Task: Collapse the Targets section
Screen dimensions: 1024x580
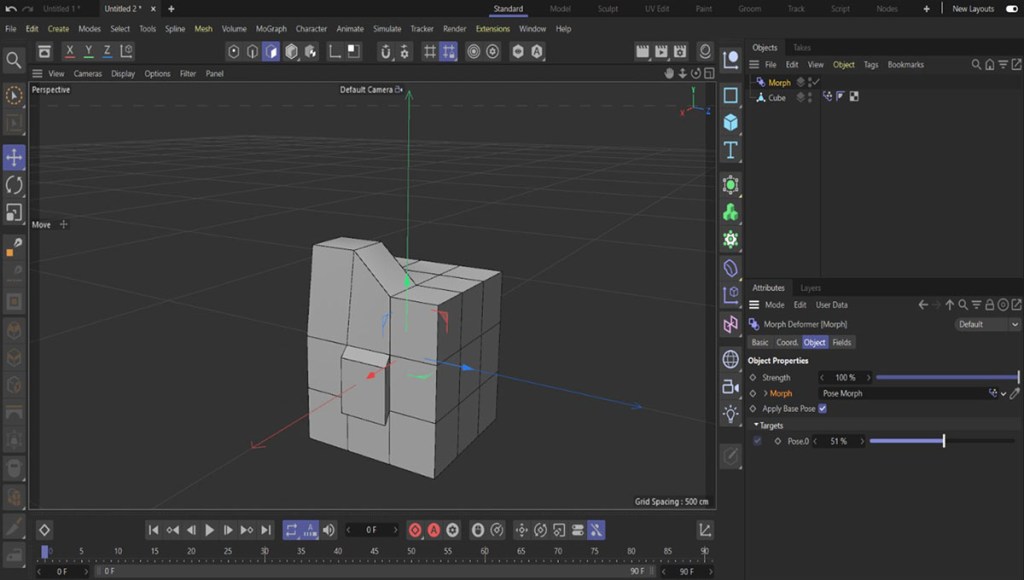Action: coord(757,425)
